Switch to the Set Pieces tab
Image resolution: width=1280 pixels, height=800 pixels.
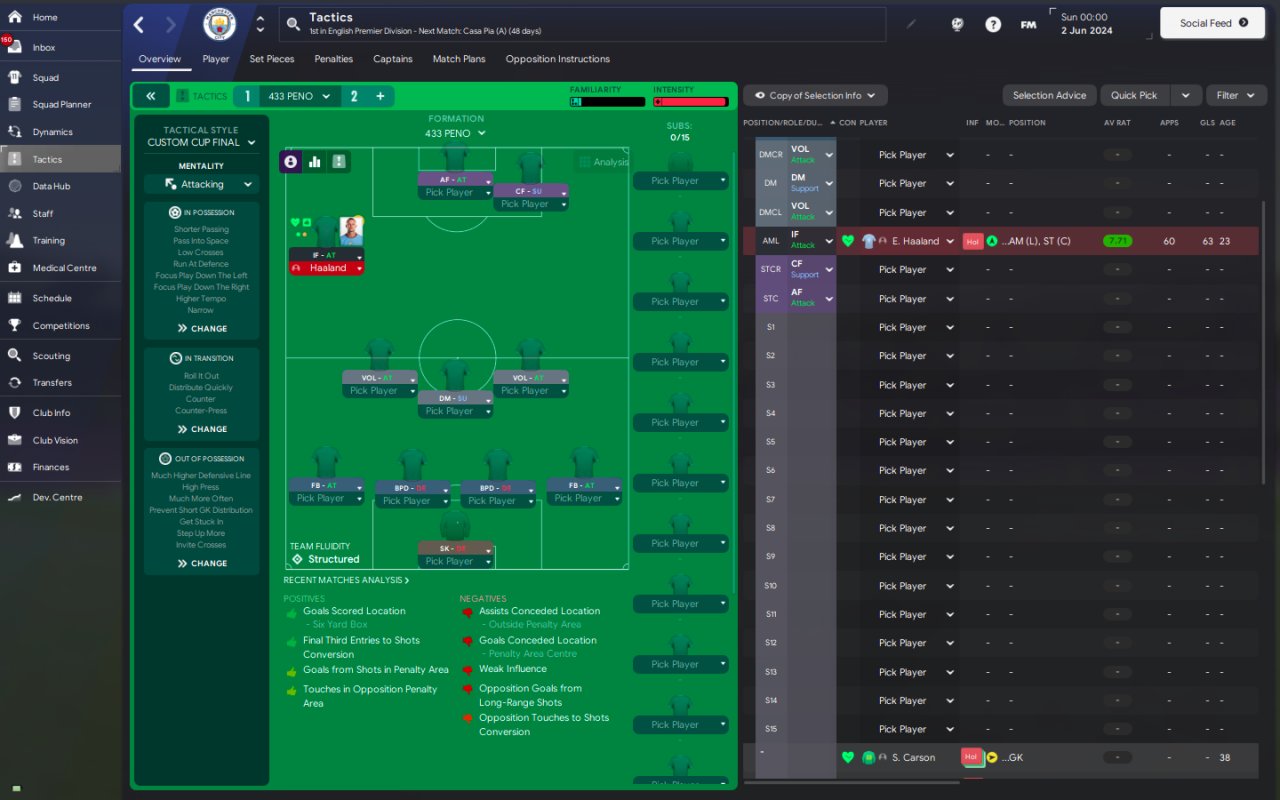tap(272, 59)
